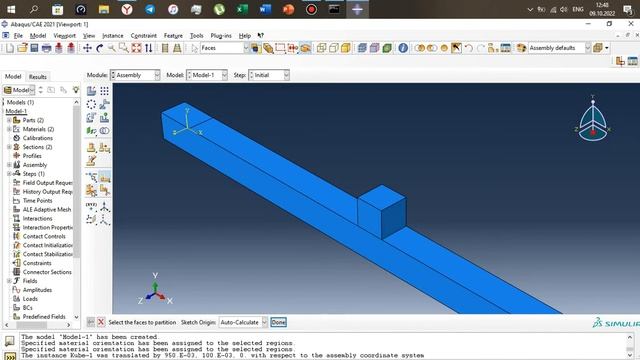Open Windows Start menu
Screen dimensions: 640x360
tap(11, 9)
